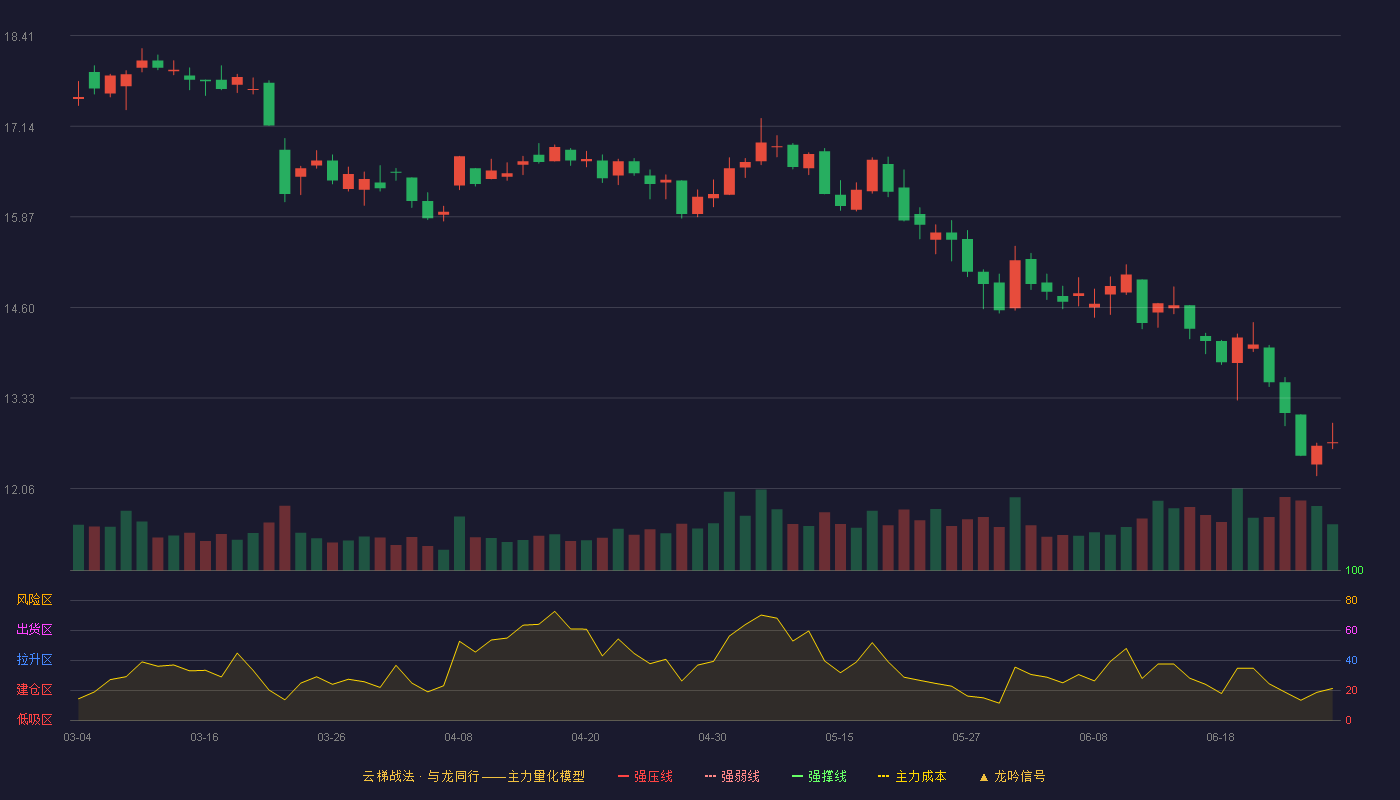Click the 15.87 price axis label

pos(19,218)
